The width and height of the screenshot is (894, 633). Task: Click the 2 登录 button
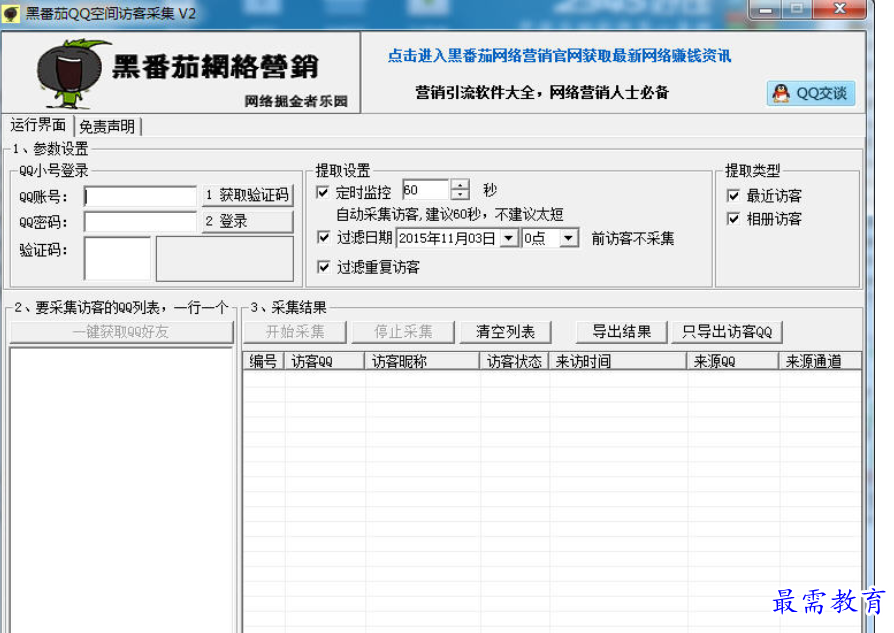point(248,221)
